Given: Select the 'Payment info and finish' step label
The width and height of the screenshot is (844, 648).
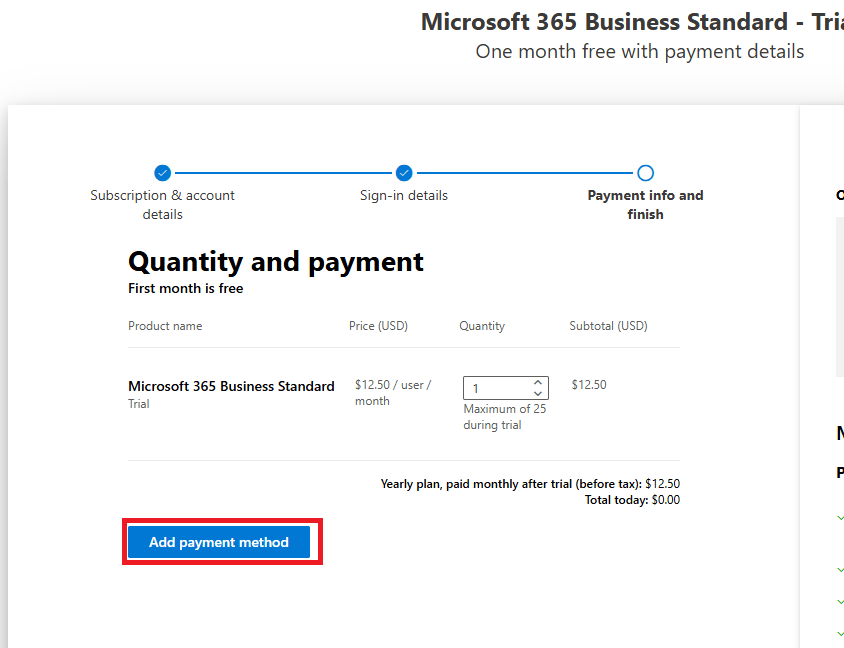Looking at the screenshot, I should click(645, 205).
